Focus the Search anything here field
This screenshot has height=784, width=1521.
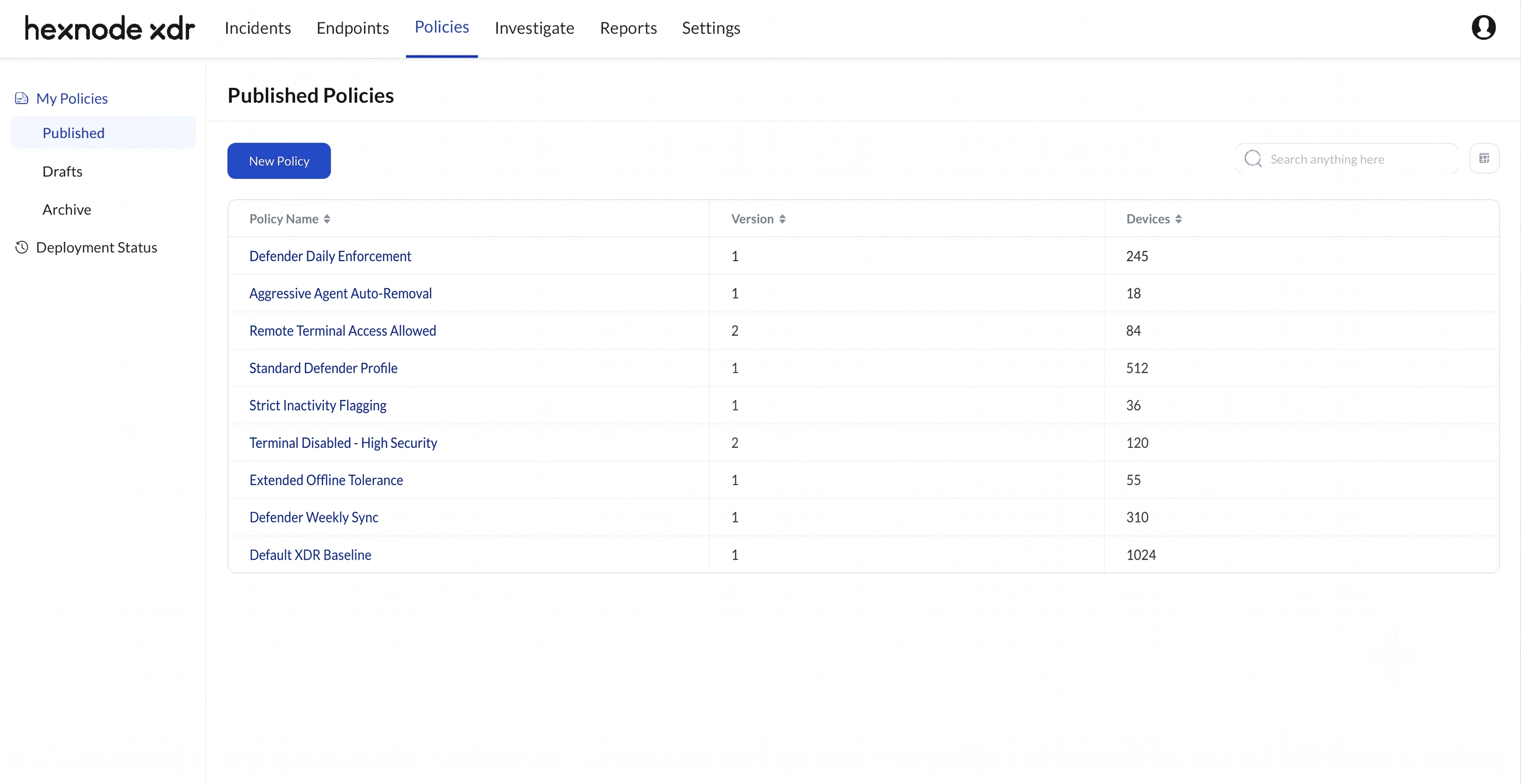[x=1346, y=159]
